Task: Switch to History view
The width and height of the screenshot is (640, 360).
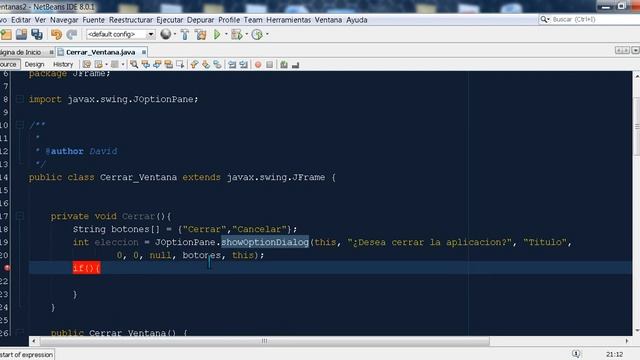Action: 63,64
